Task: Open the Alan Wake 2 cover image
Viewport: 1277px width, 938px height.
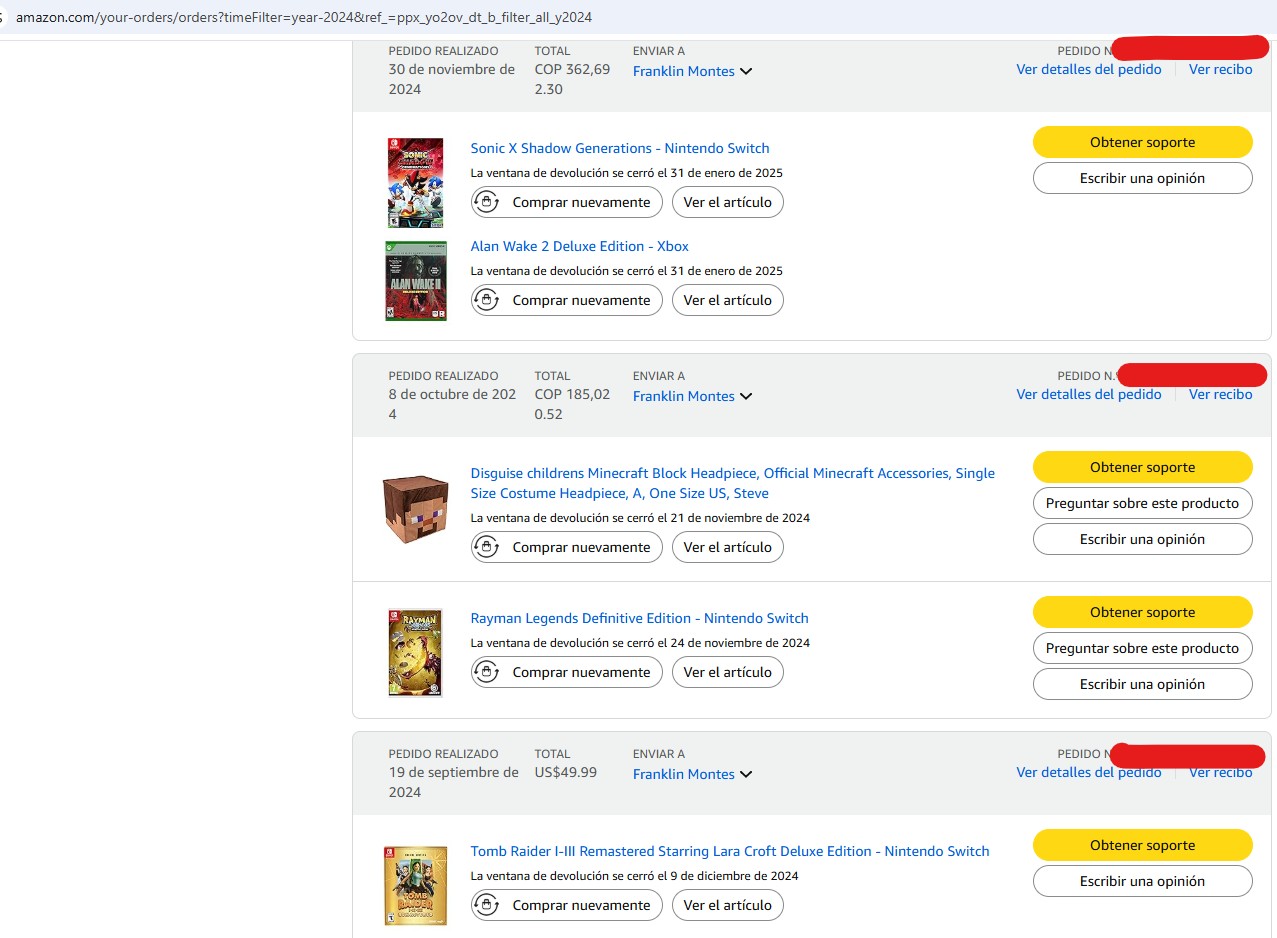Action: 415,280
